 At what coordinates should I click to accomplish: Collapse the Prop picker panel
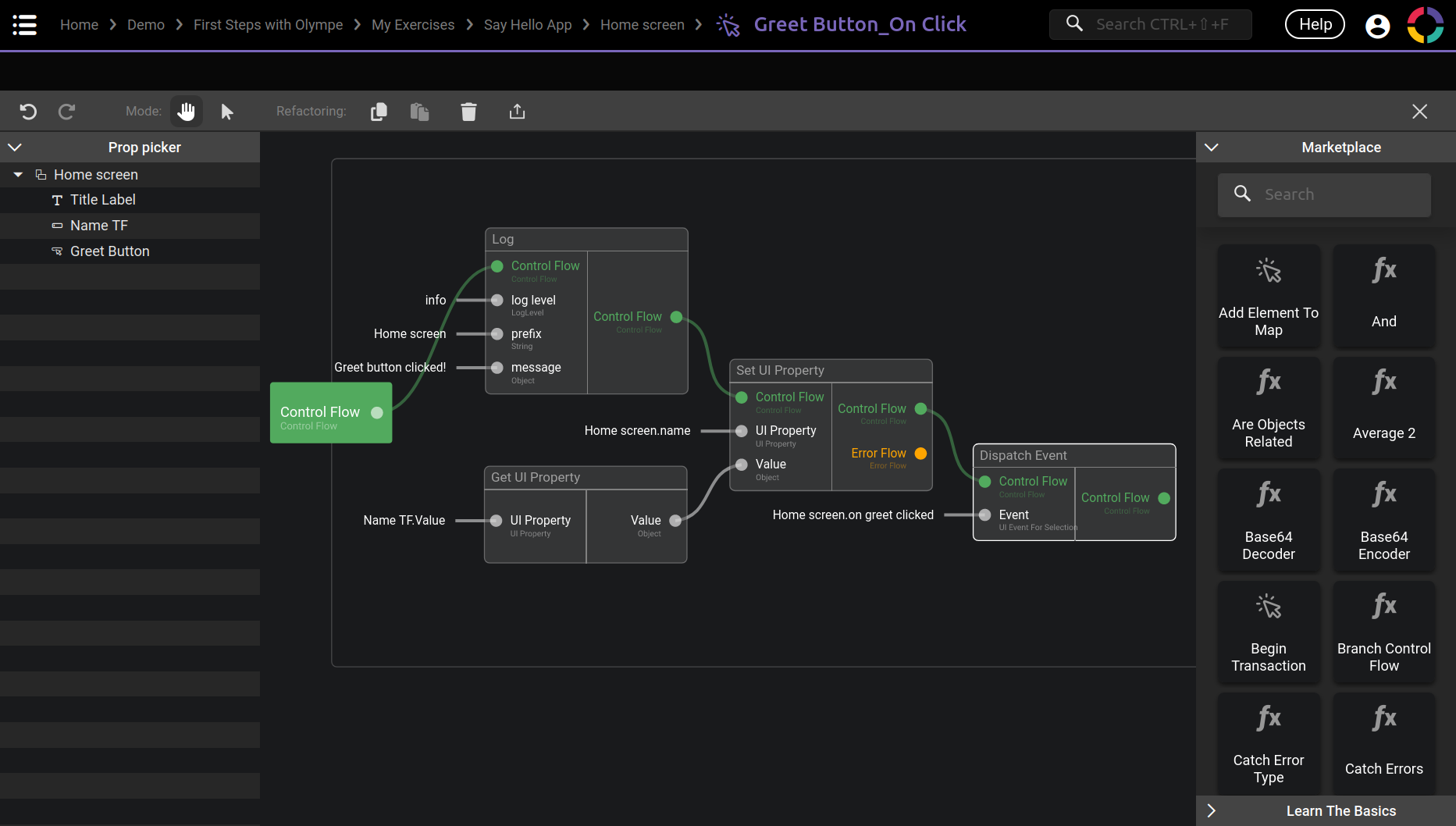click(15, 147)
